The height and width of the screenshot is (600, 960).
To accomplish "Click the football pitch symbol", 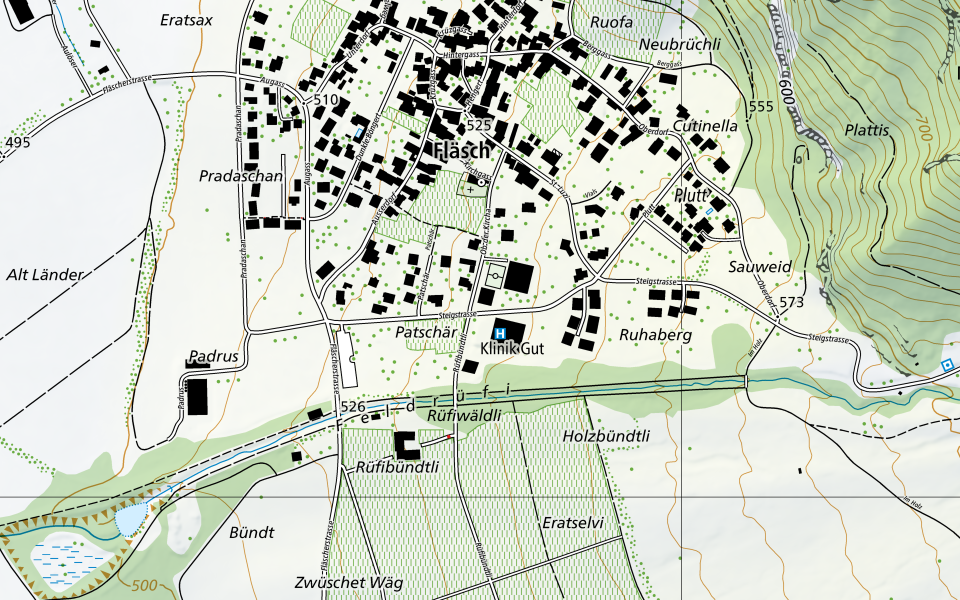I will (x=495, y=277).
